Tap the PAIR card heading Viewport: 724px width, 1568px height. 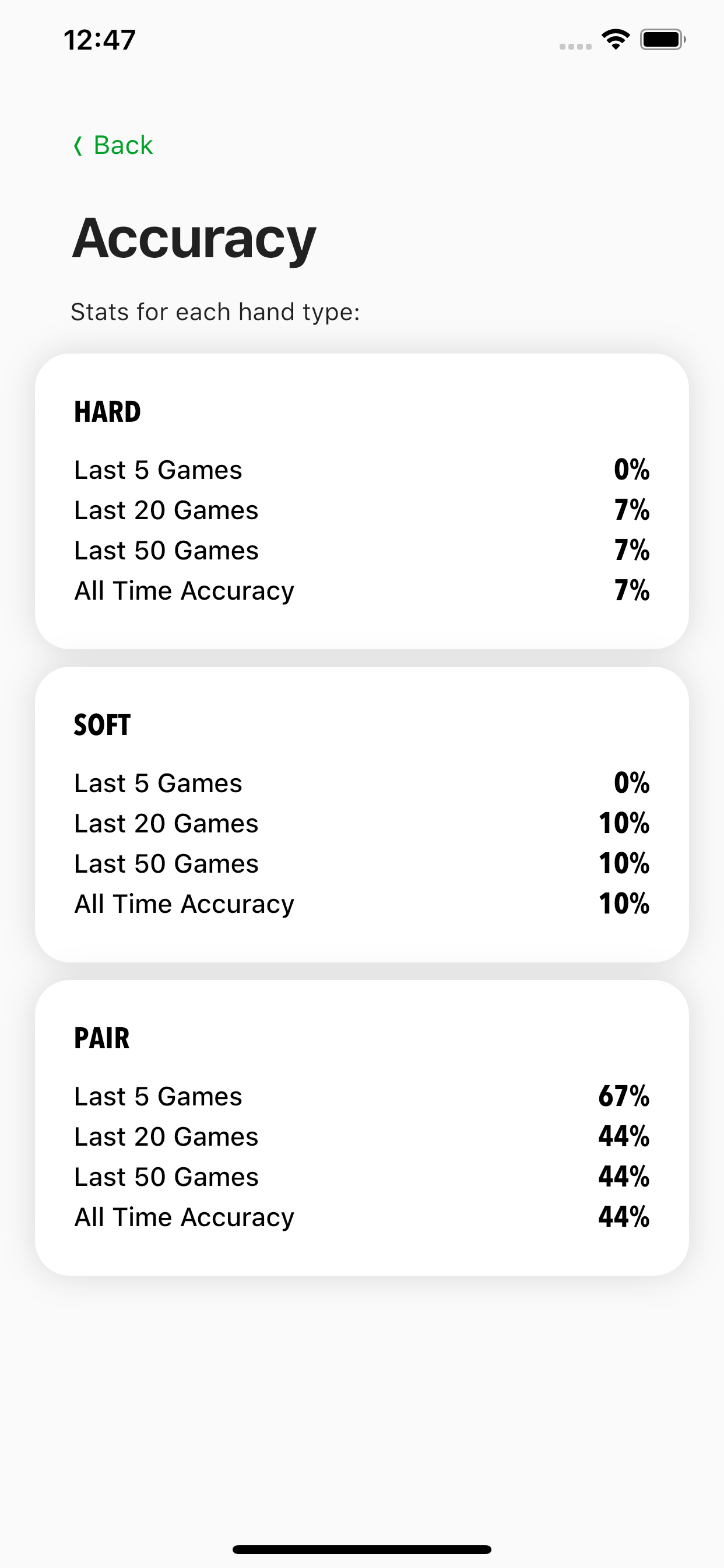pyautogui.click(x=102, y=1038)
